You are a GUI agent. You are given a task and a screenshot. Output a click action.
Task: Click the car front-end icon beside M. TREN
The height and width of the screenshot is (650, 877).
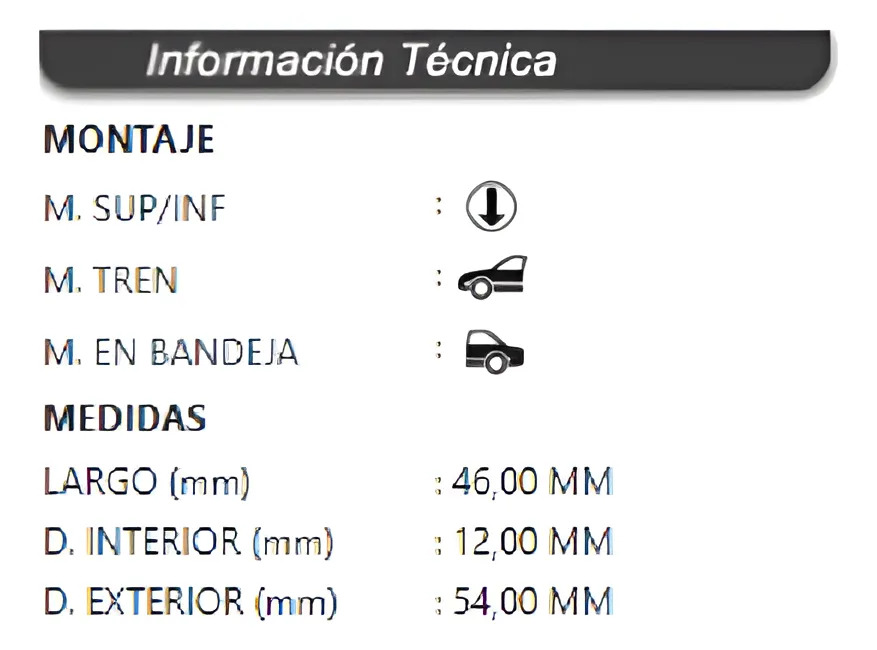click(x=492, y=278)
